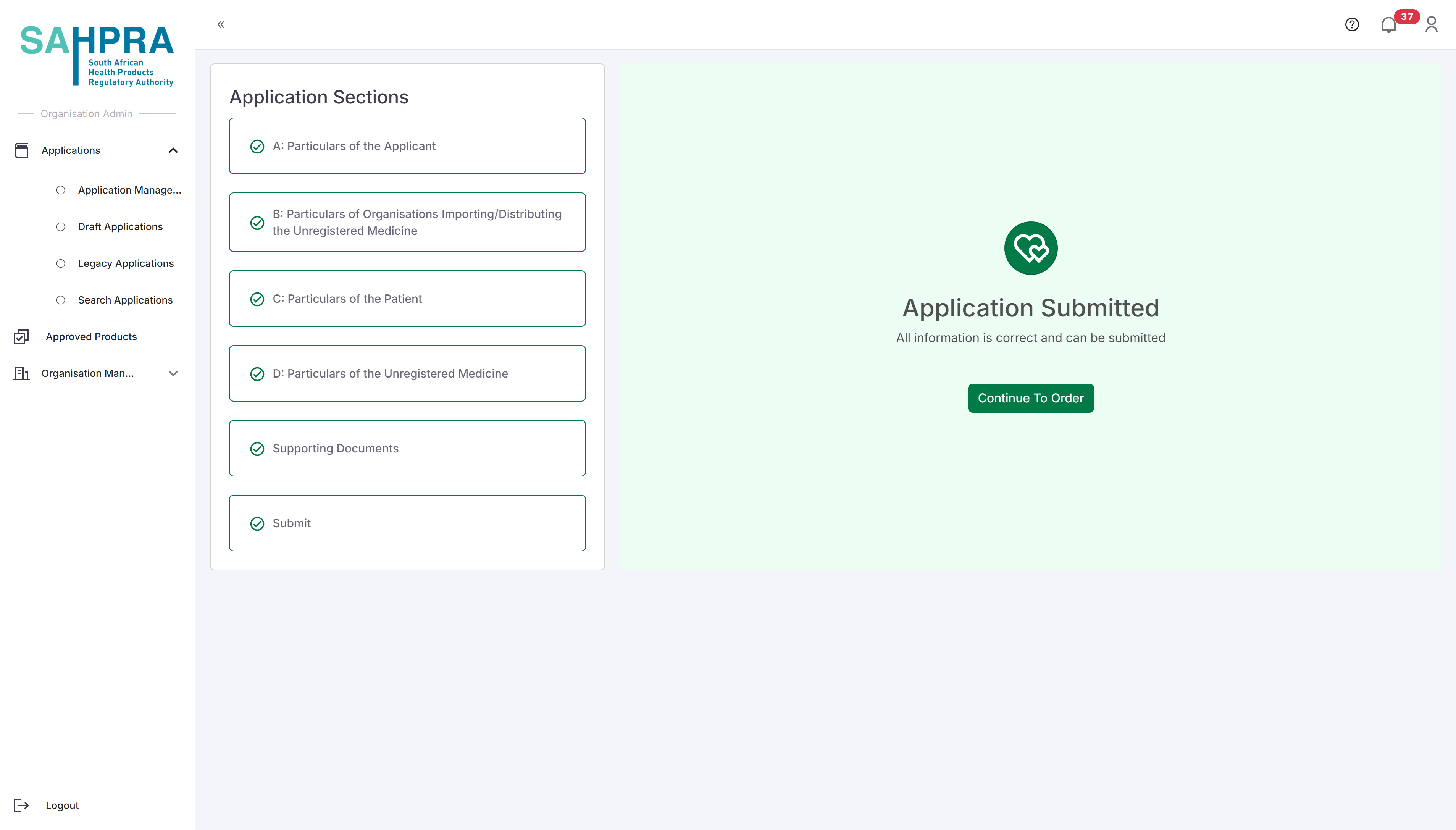Click the Applications menu label

pyautogui.click(x=71, y=150)
